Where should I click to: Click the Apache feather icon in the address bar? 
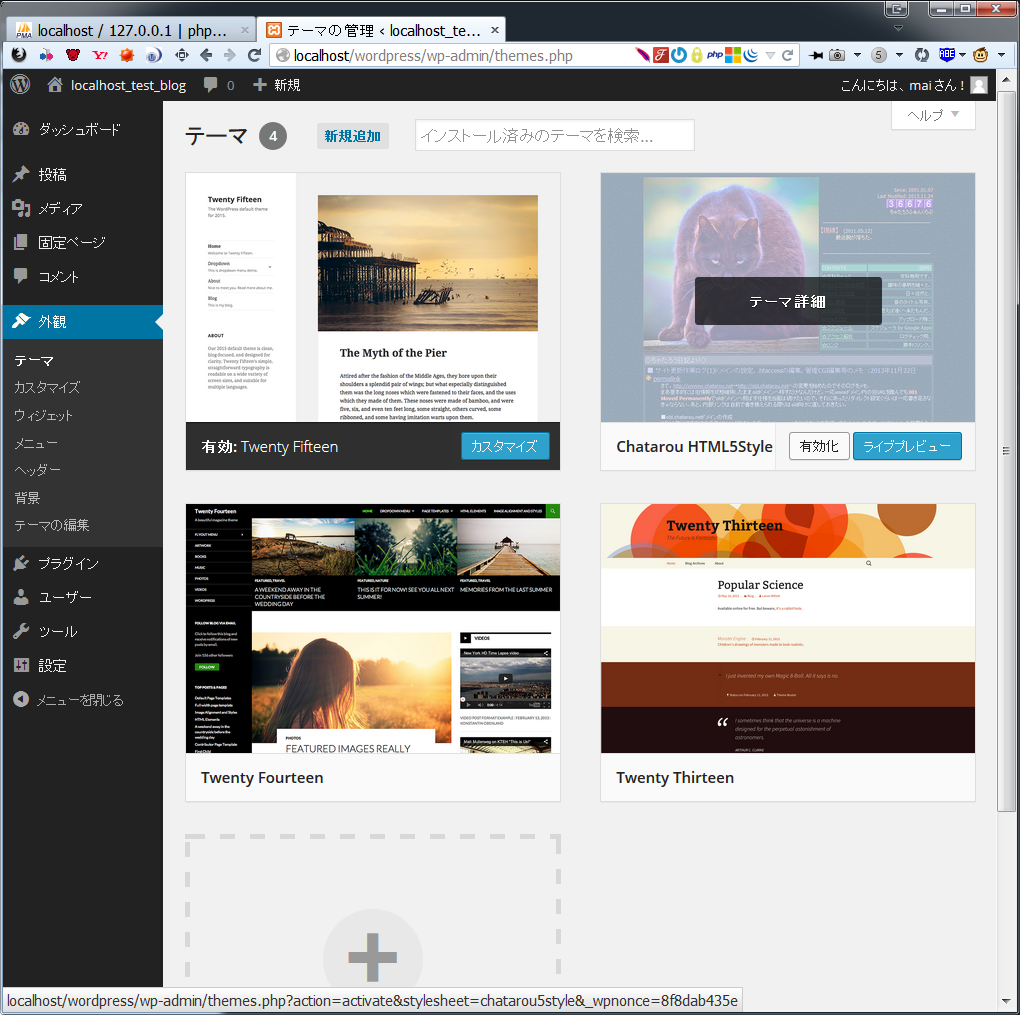(642, 55)
